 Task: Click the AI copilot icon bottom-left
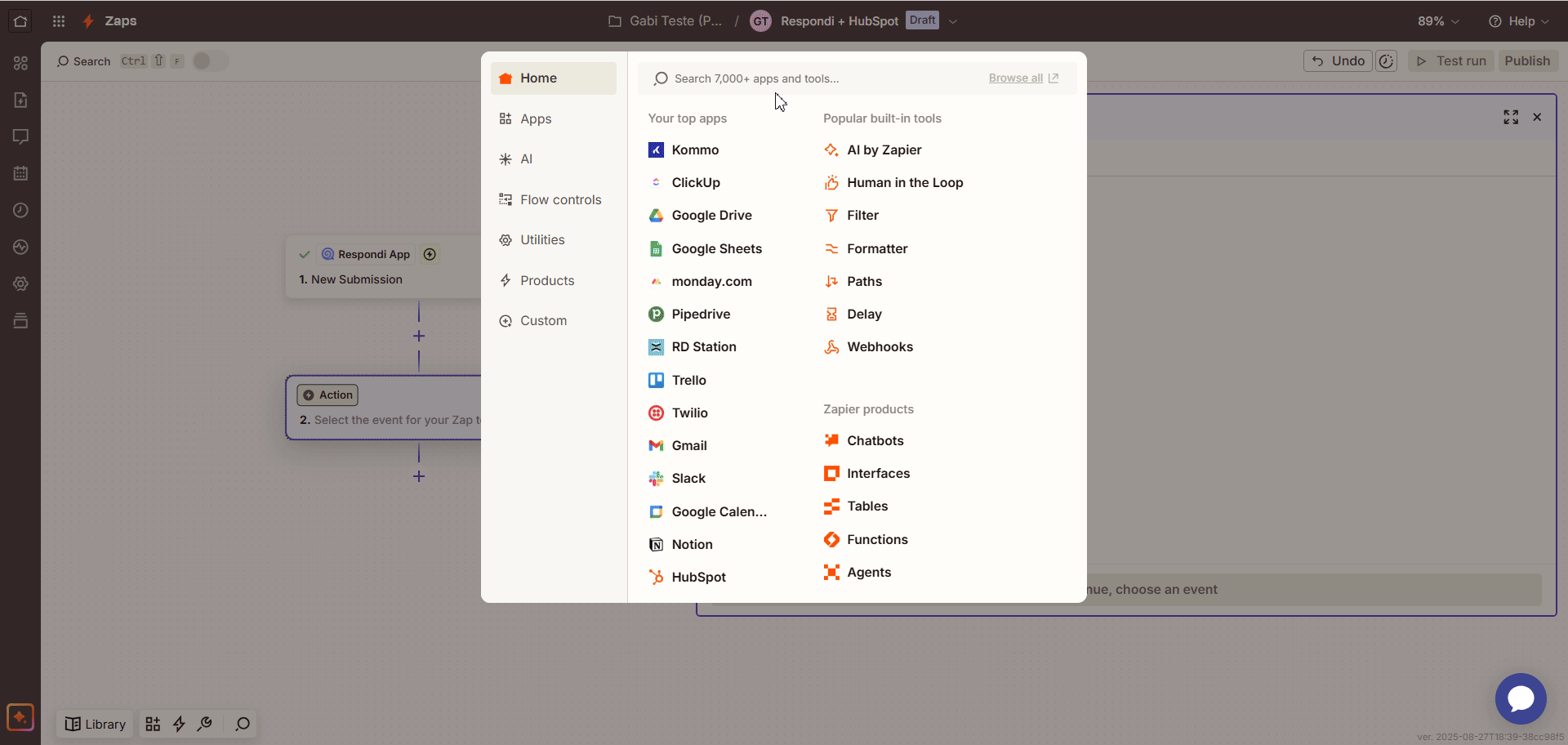tap(20, 718)
